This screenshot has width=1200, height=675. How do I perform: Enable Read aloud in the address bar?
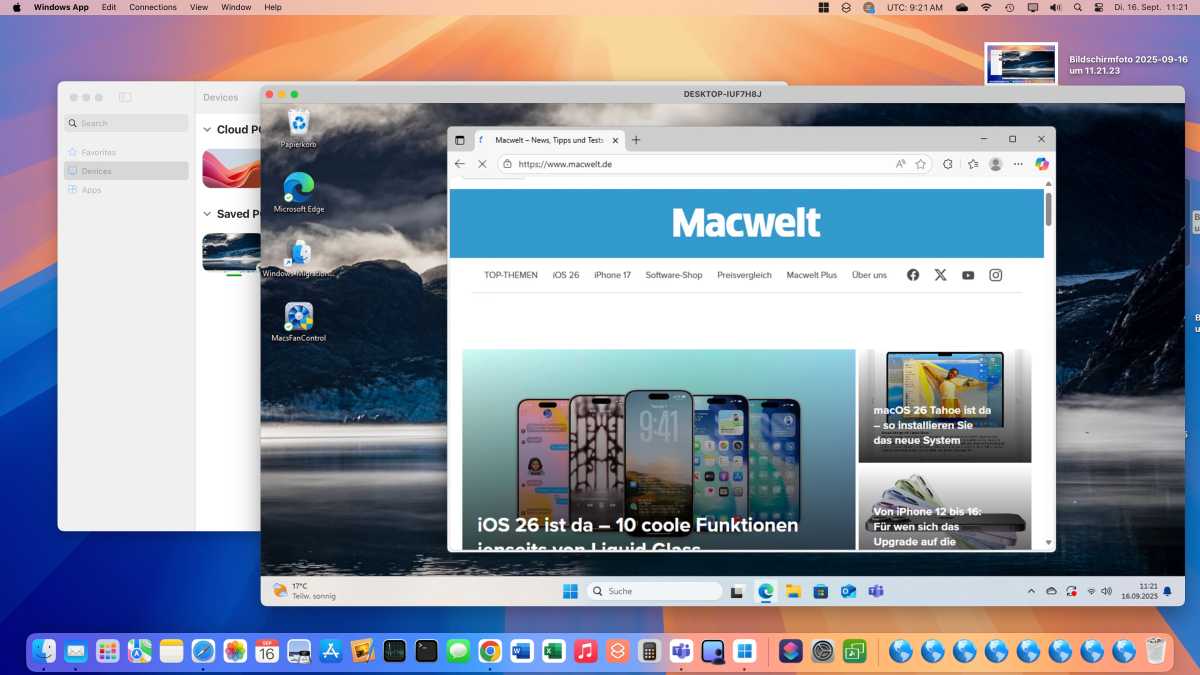[899, 163]
